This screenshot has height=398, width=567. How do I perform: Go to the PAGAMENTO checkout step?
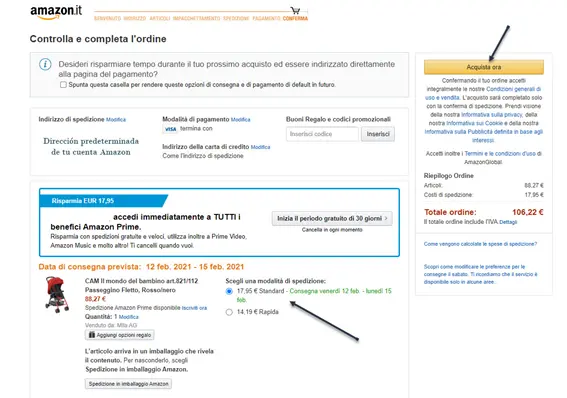click(x=267, y=18)
